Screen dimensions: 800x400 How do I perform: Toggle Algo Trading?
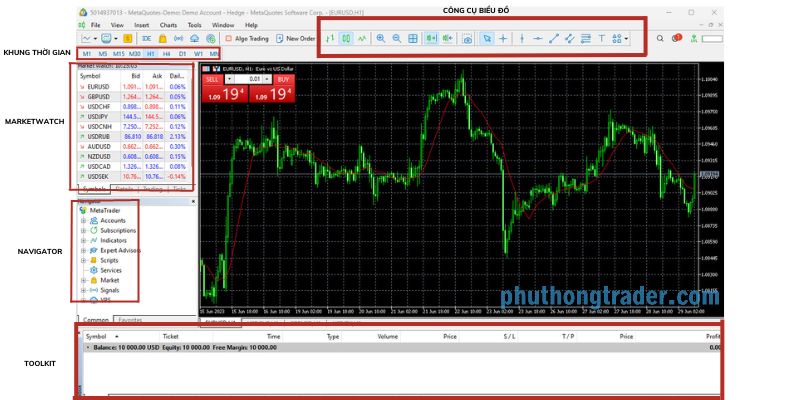247,38
